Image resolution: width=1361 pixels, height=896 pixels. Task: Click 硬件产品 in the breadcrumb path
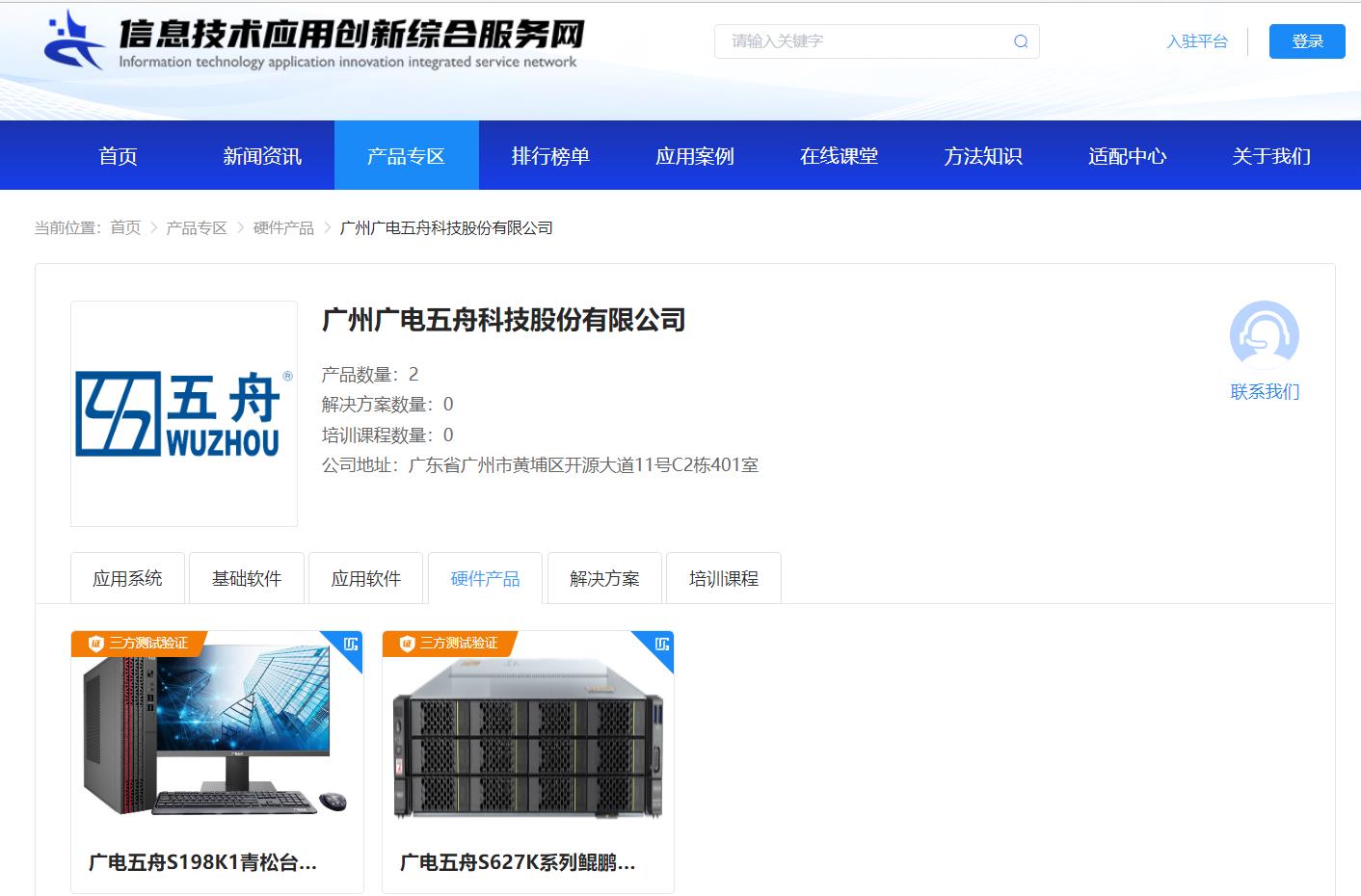[x=283, y=228]
